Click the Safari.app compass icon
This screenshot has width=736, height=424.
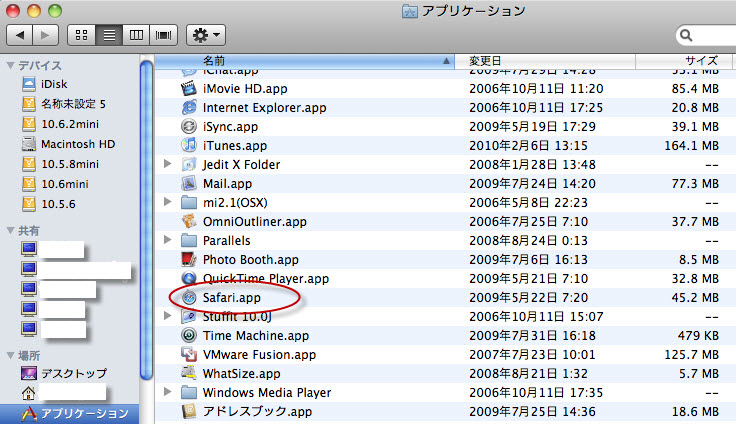click(189, 297)
